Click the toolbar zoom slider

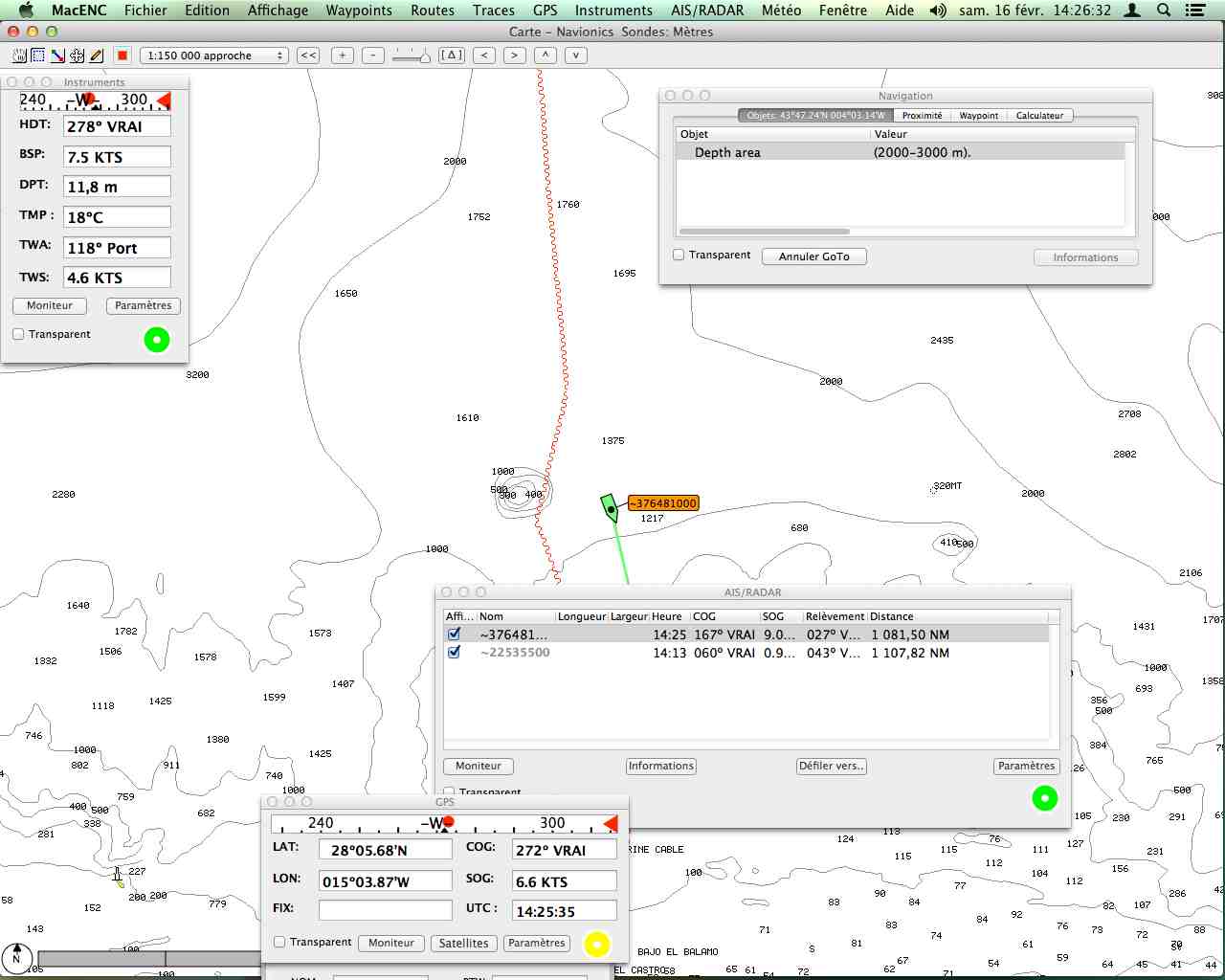click(412, 56)
